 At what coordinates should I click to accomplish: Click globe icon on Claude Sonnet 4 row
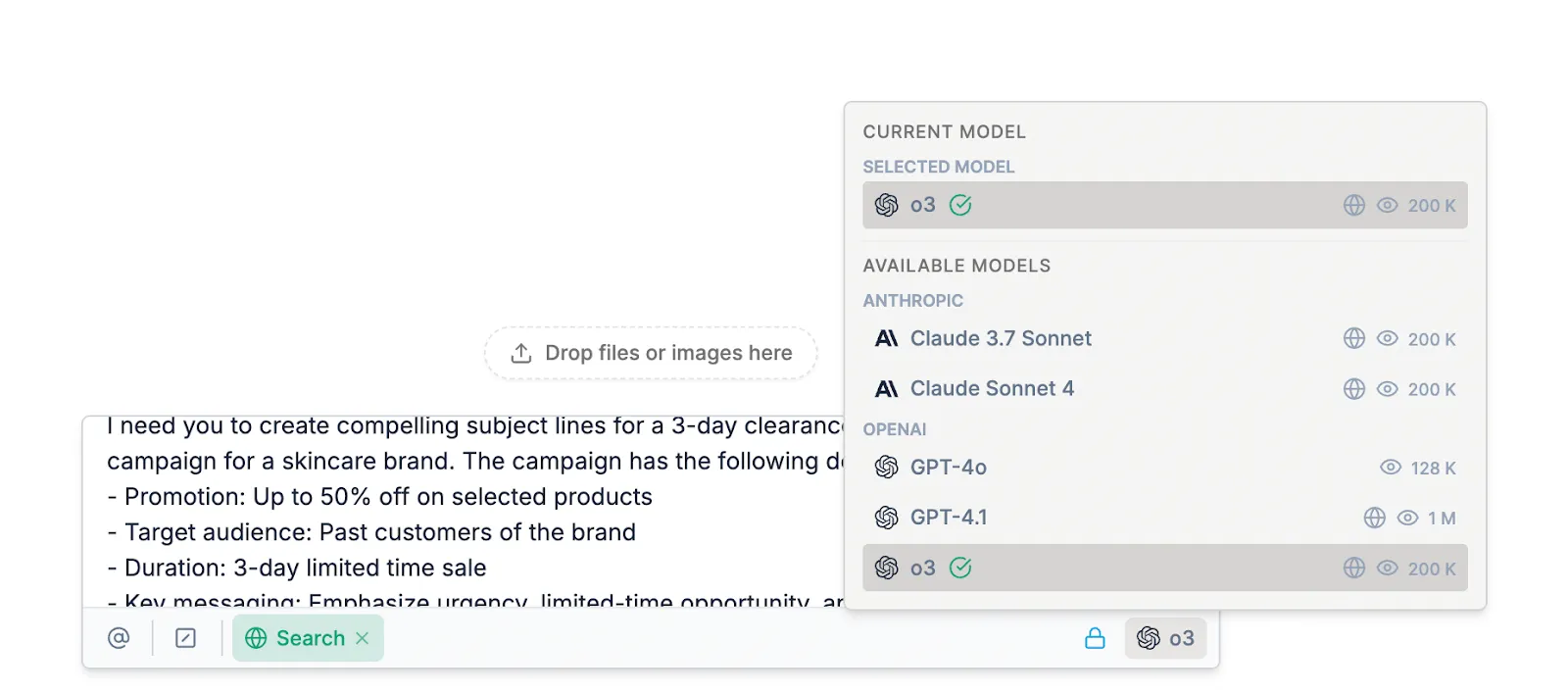[1354, 389]
